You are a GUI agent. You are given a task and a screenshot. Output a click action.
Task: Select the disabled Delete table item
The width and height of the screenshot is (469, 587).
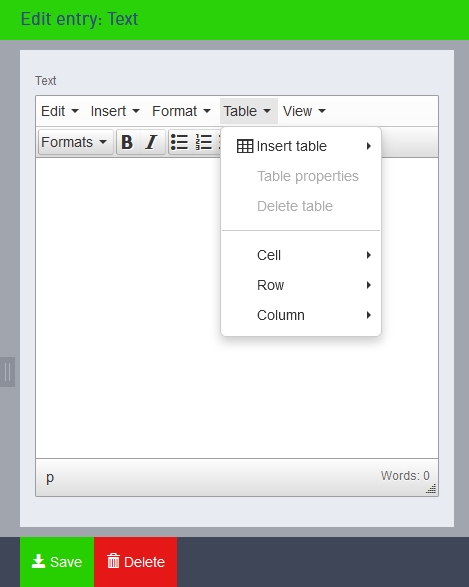click(301, 206)
